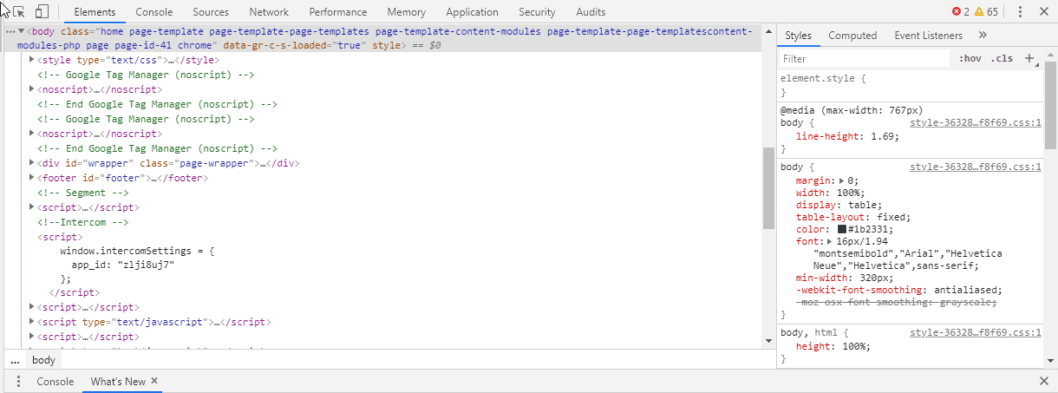Switch to the Network tab
Image resolution: width=1058 pixels, height=393 pixels.
[269, 12]
